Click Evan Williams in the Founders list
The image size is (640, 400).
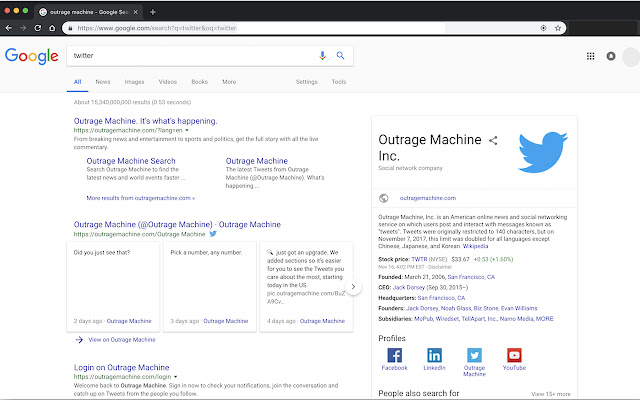pos(519,308)
